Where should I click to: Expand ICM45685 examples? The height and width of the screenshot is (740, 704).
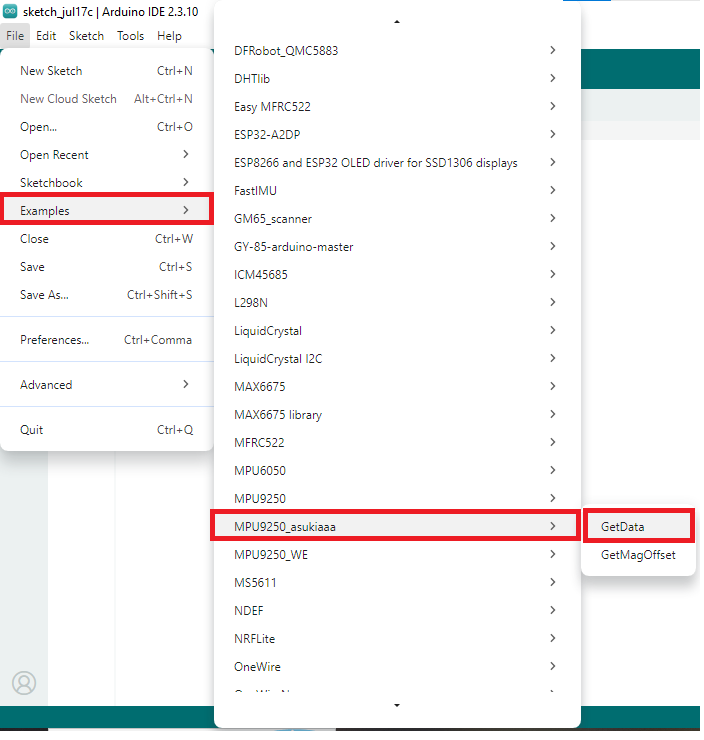tap(397, 275)
